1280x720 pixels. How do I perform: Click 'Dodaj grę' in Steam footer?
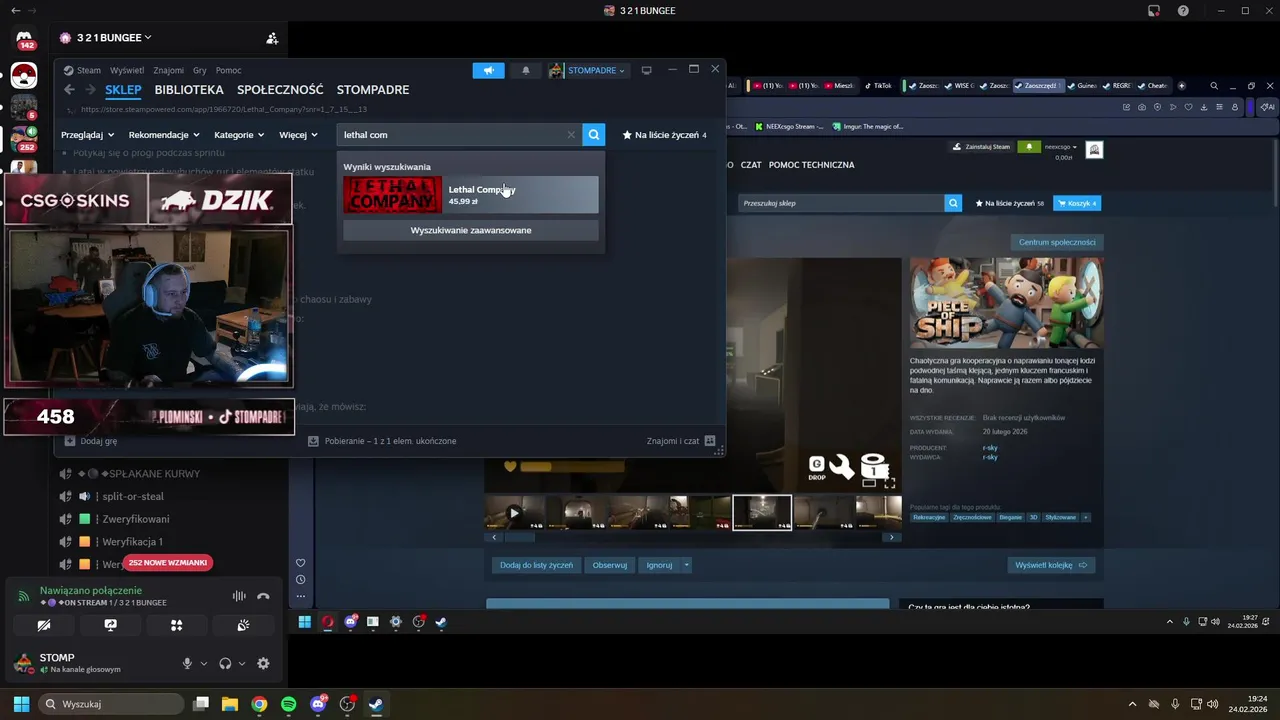click(x=91, y=441)
